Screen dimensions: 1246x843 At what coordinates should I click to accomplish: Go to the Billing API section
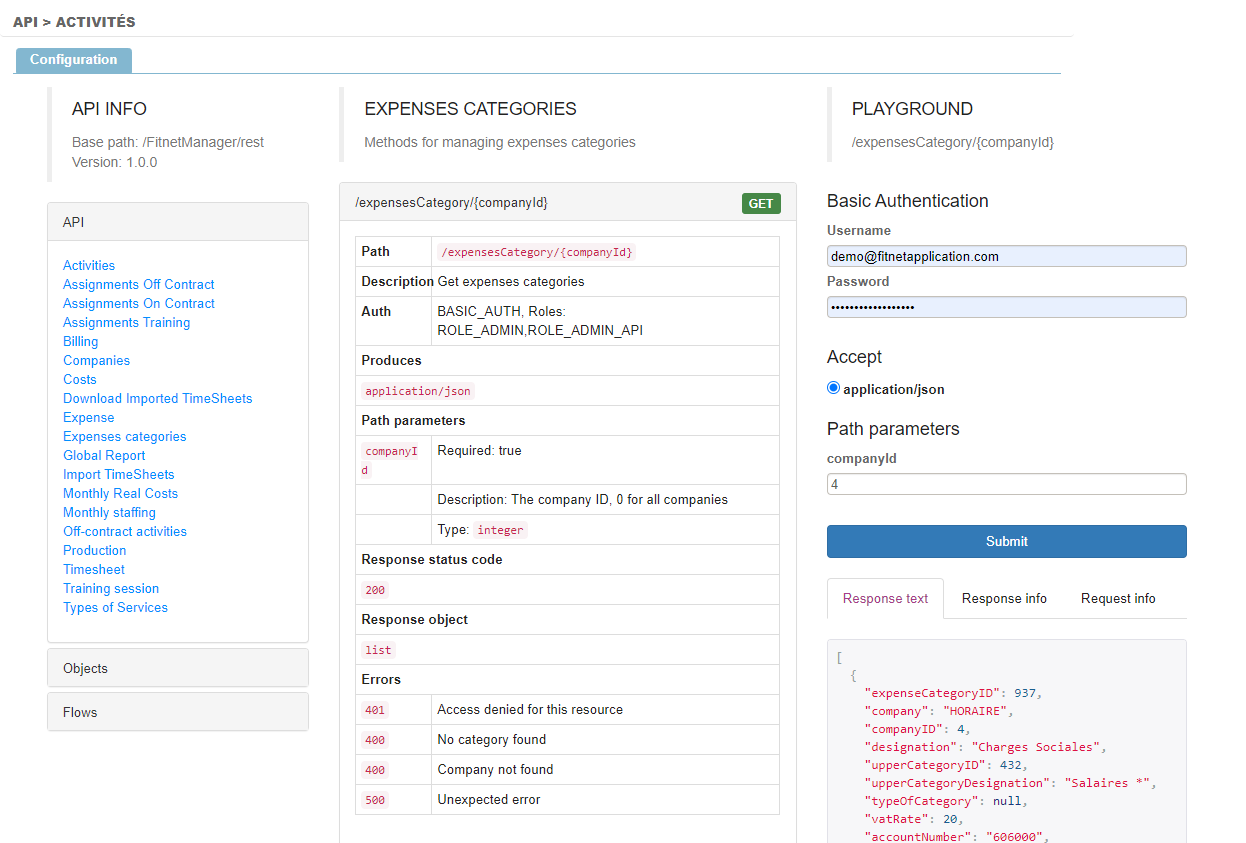(x=80, y=341)
